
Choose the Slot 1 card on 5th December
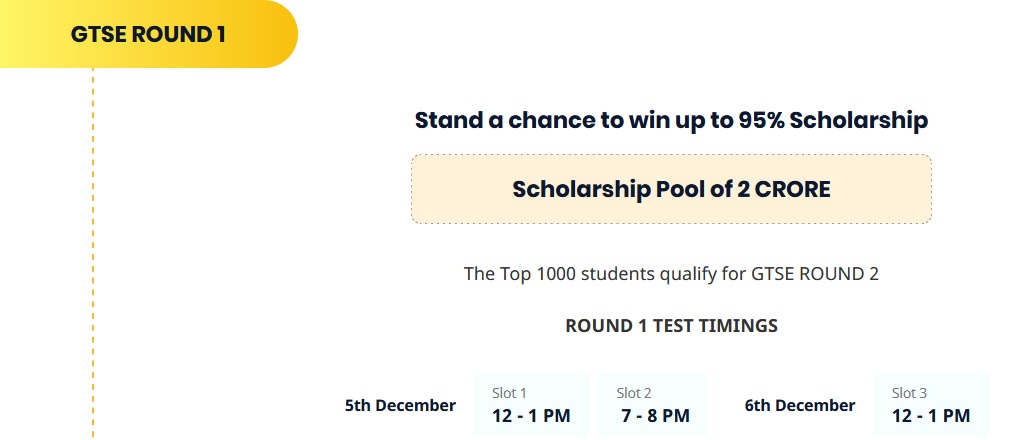531,405
